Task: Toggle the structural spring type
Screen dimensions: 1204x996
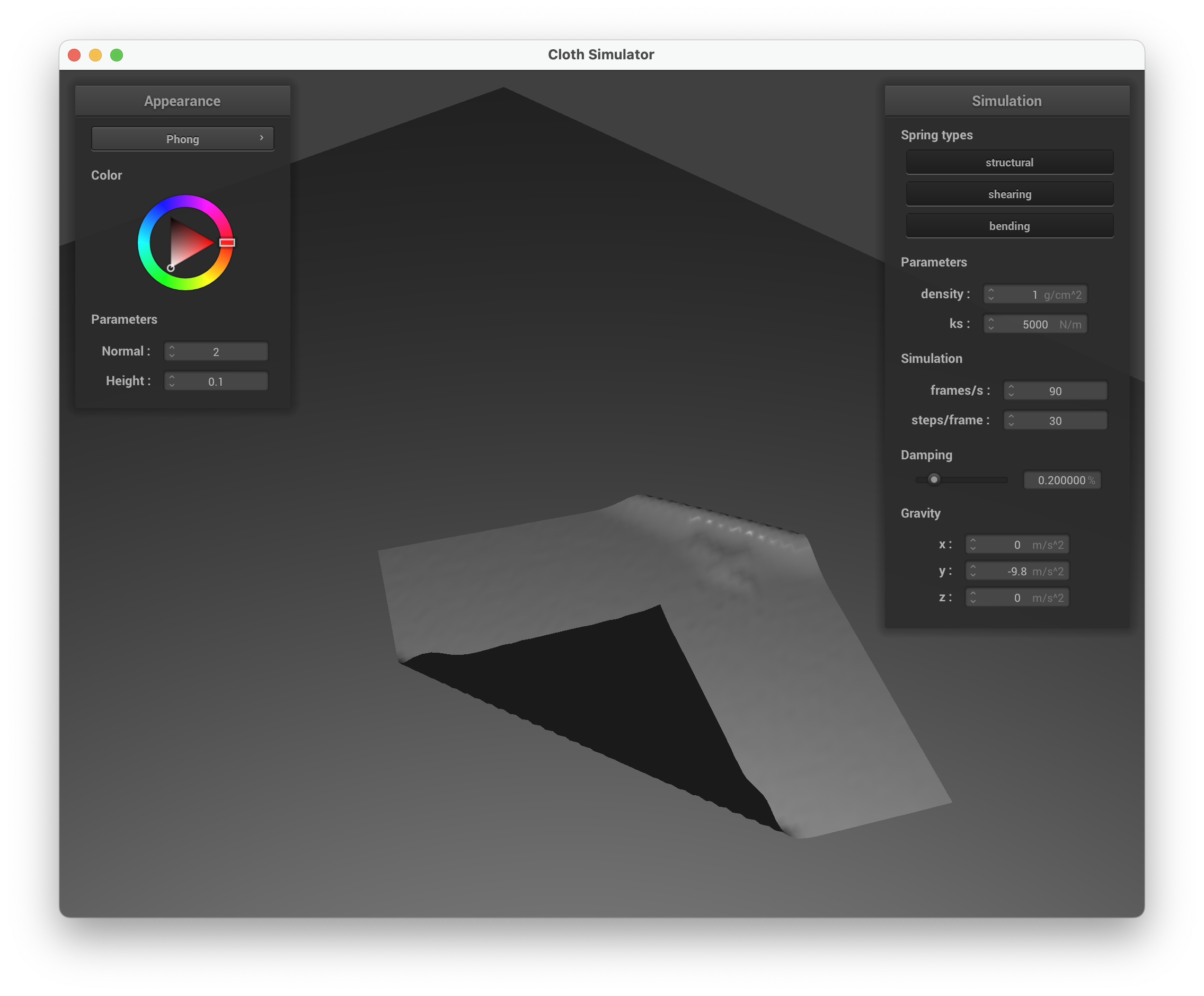Action: pyautogui.click(x=1009, y=162)
